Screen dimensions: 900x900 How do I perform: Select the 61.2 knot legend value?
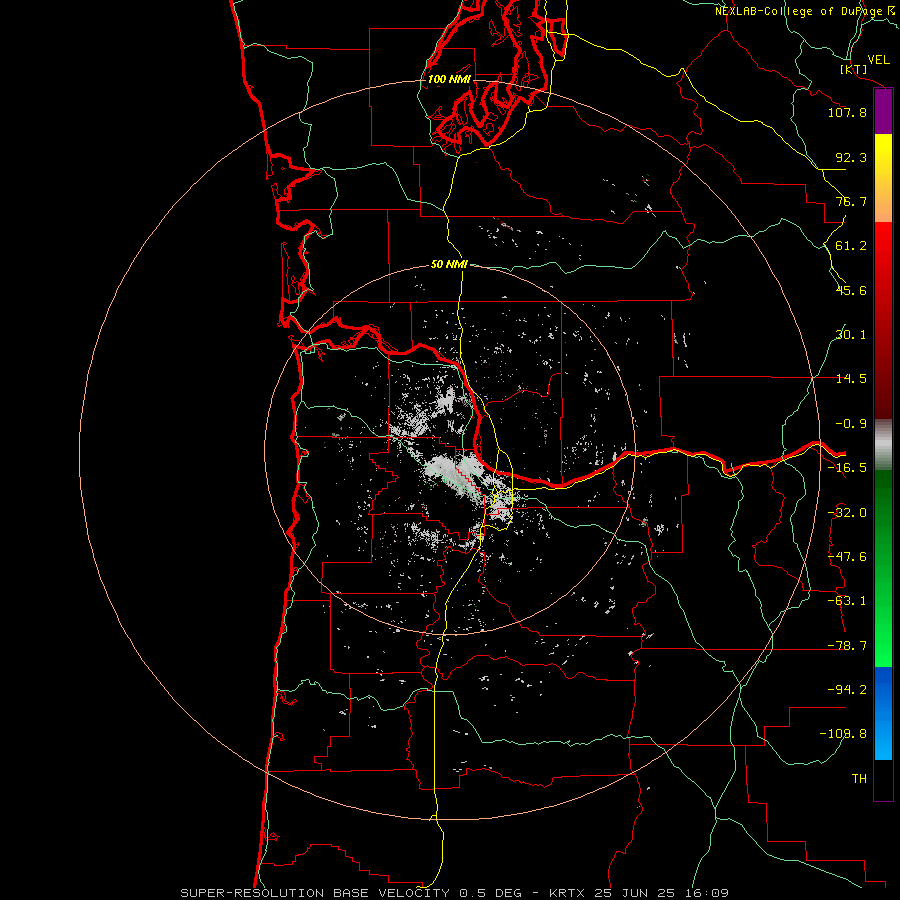click(851, 246)
